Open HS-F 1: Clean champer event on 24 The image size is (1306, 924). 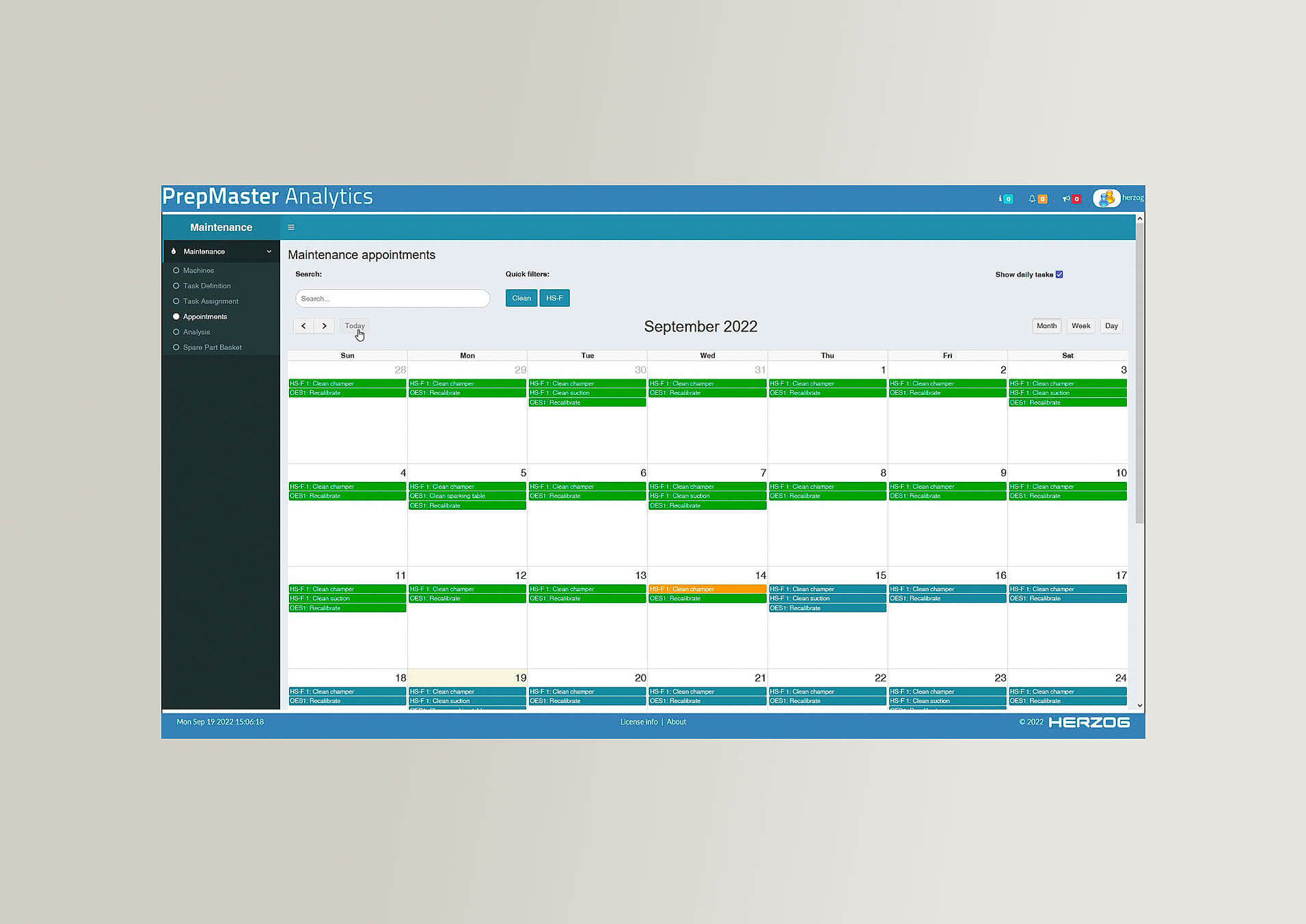tap(1067, 692)
